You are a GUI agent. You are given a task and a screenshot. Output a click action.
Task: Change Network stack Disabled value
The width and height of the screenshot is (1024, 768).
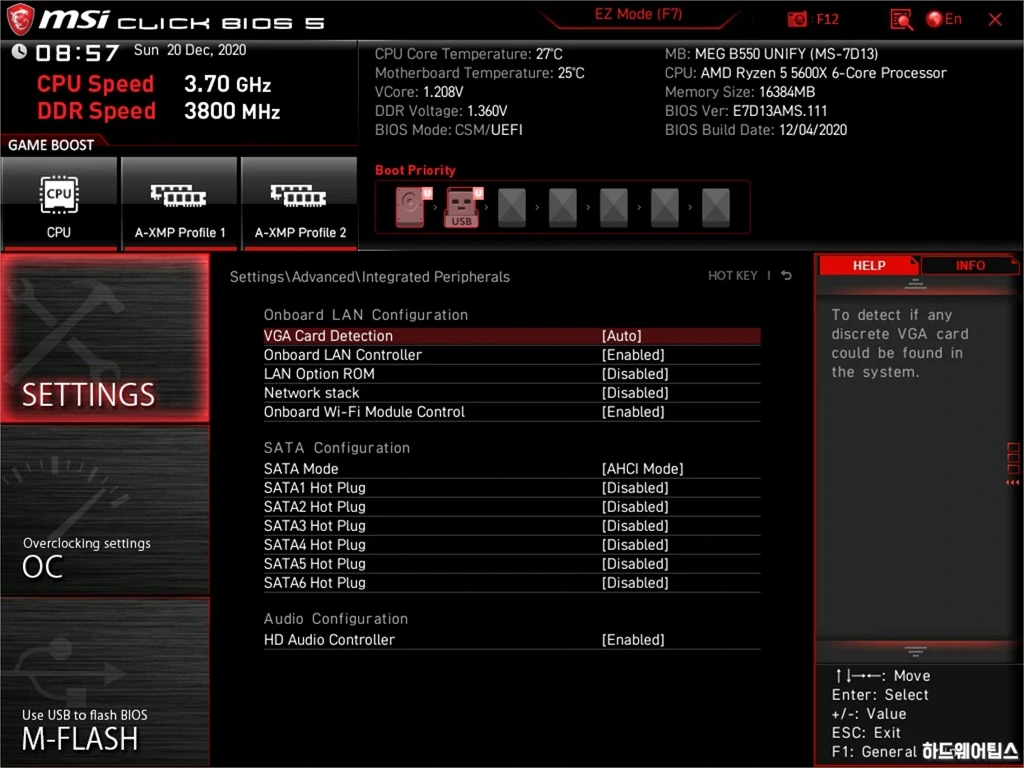point(635,392)
